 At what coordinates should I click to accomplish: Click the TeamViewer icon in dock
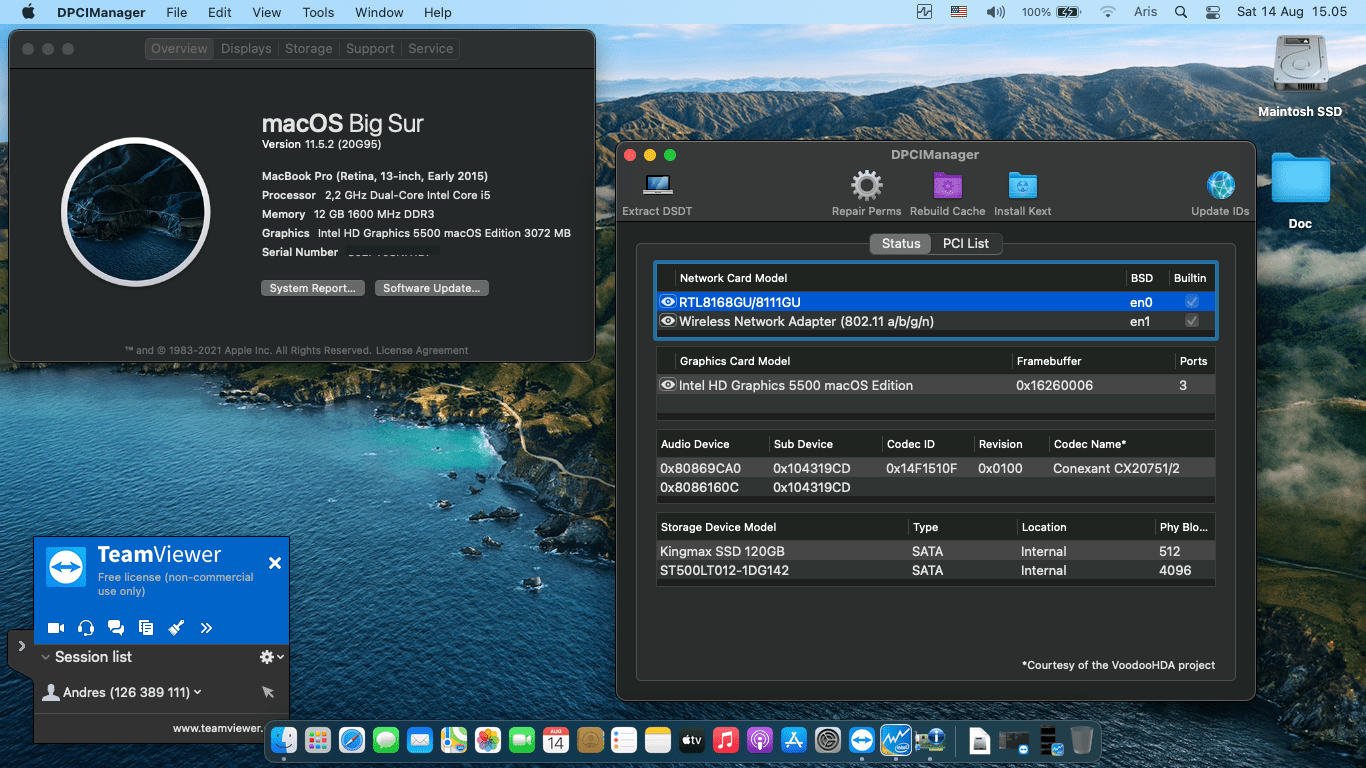click(862, 740)
